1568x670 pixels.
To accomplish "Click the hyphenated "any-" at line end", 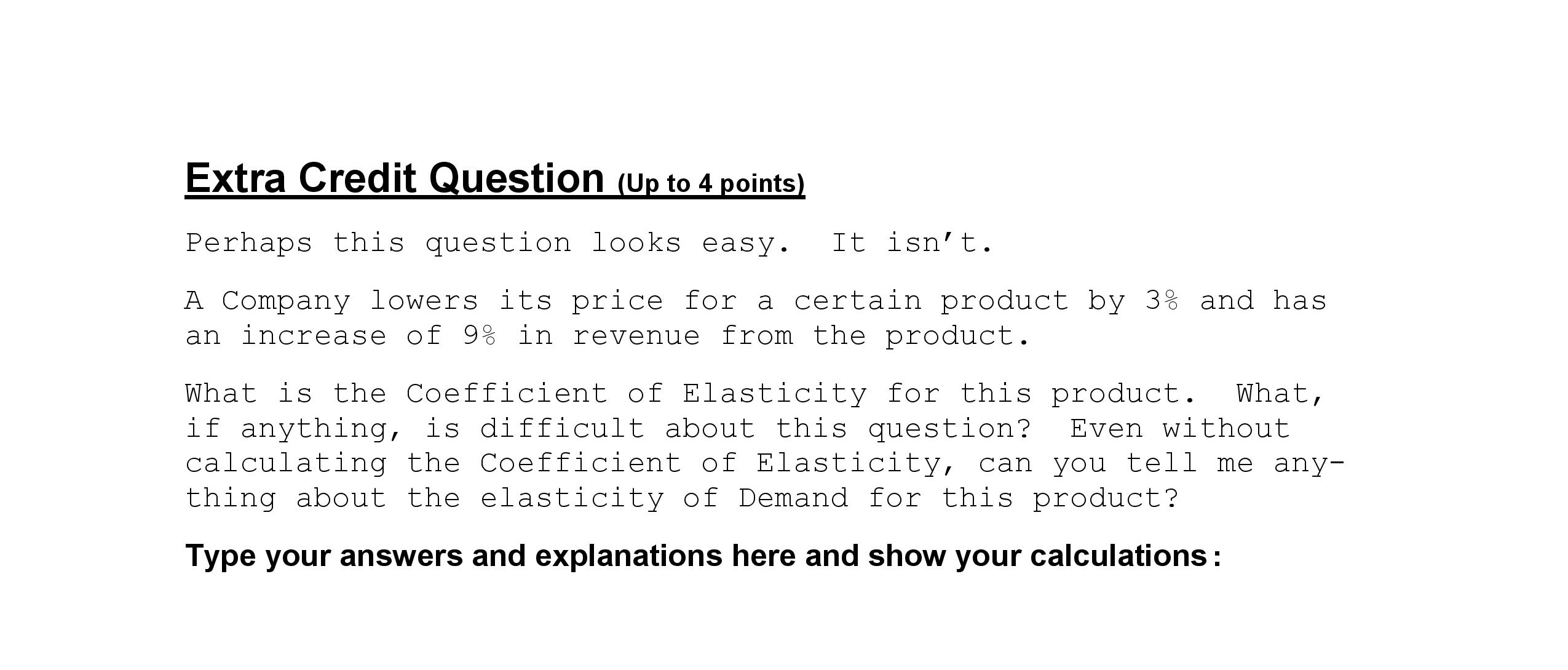I will [x=1309, y=463].
